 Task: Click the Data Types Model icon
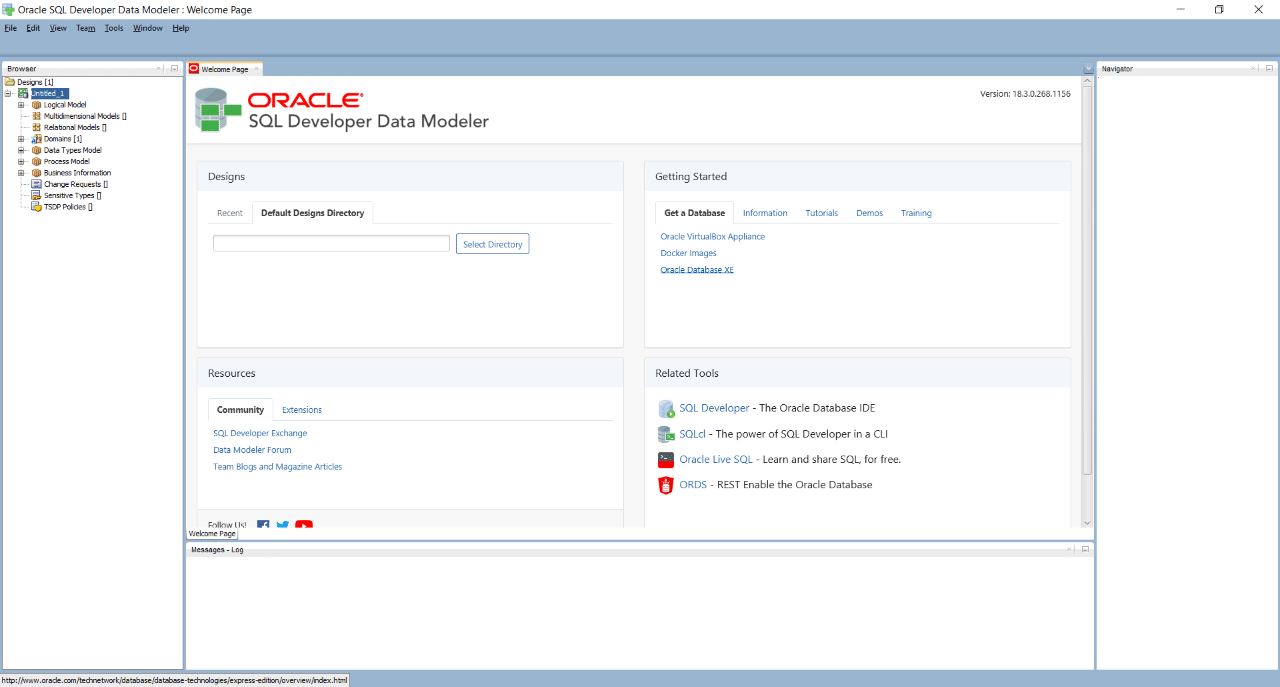(x=37, y=150)
